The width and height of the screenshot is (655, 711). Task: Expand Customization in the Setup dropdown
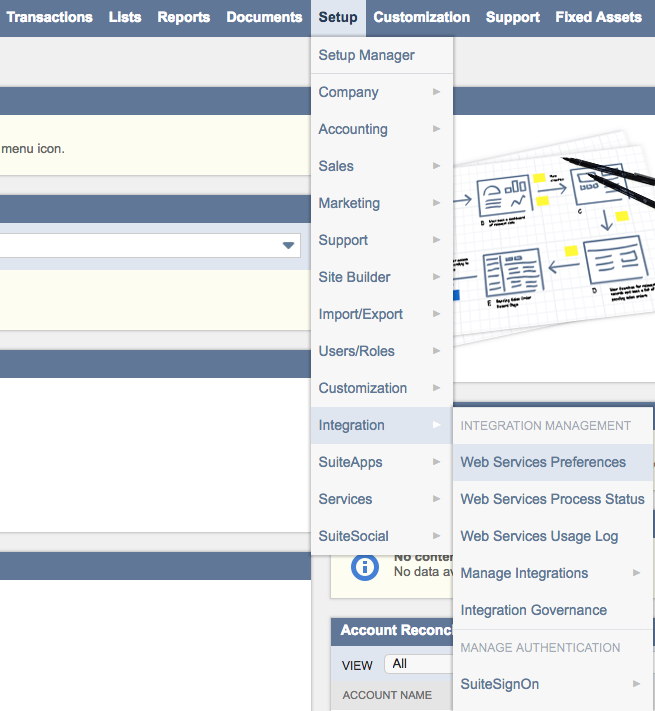tap(382, 388)
